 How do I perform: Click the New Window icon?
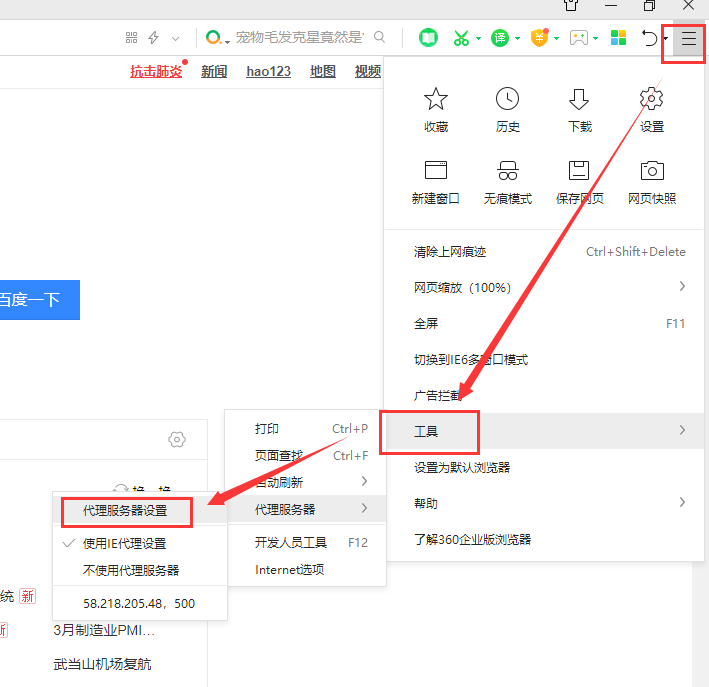436,171
